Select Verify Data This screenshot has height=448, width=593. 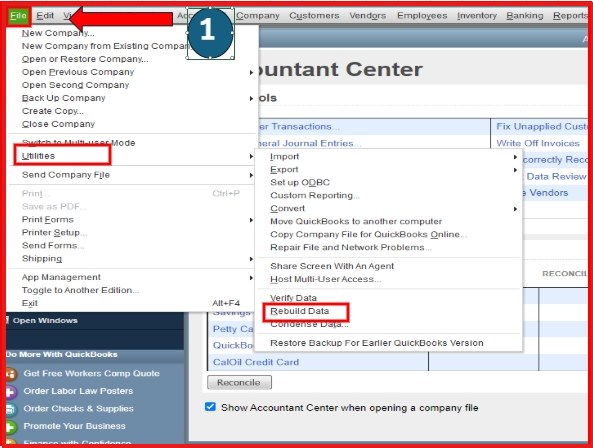tap(293, 298)
